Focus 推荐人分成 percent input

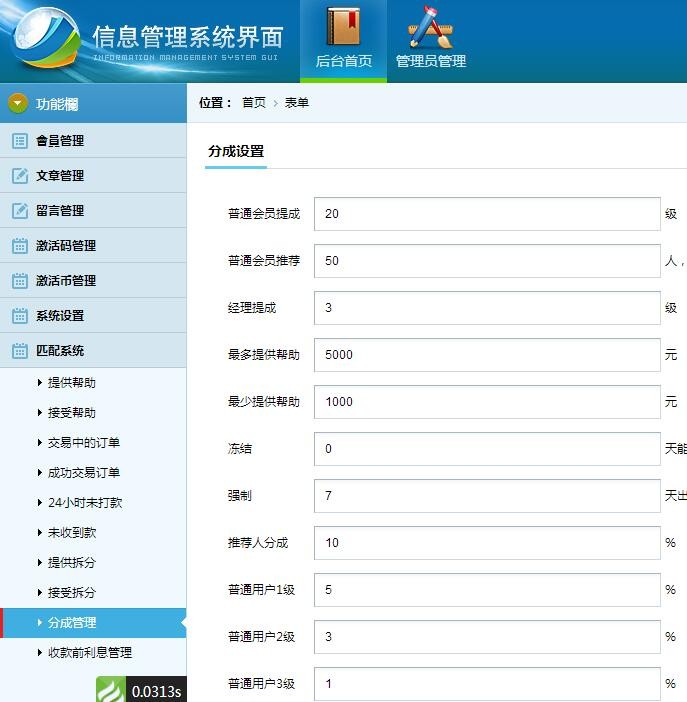487,543
